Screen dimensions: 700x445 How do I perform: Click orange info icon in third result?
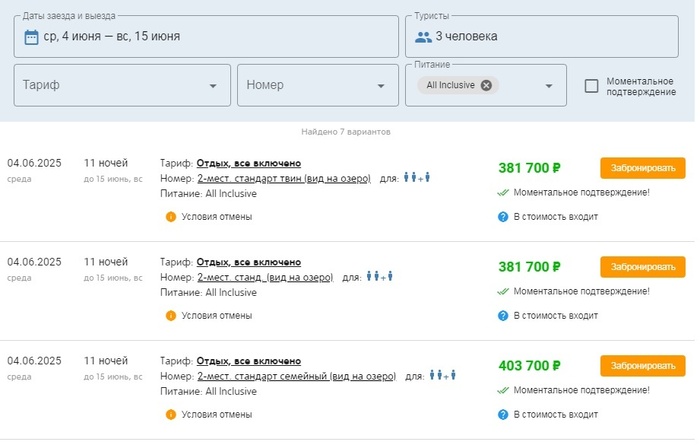pos(171,415)
